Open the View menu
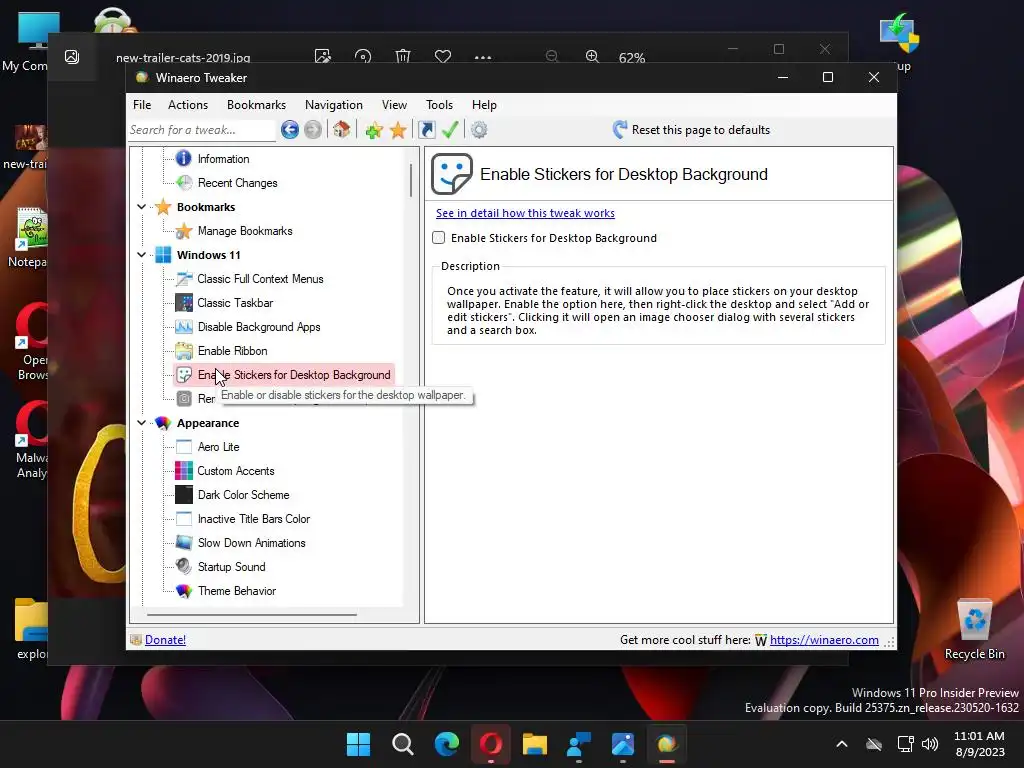 [x=394, y=104]
